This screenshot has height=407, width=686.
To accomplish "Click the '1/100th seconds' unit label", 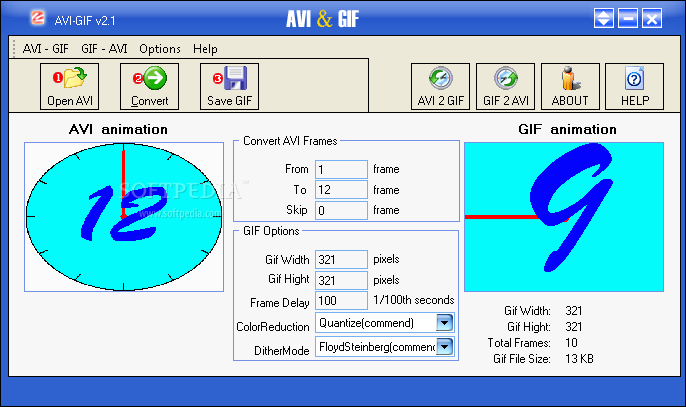I will click(x=413, y=300).
